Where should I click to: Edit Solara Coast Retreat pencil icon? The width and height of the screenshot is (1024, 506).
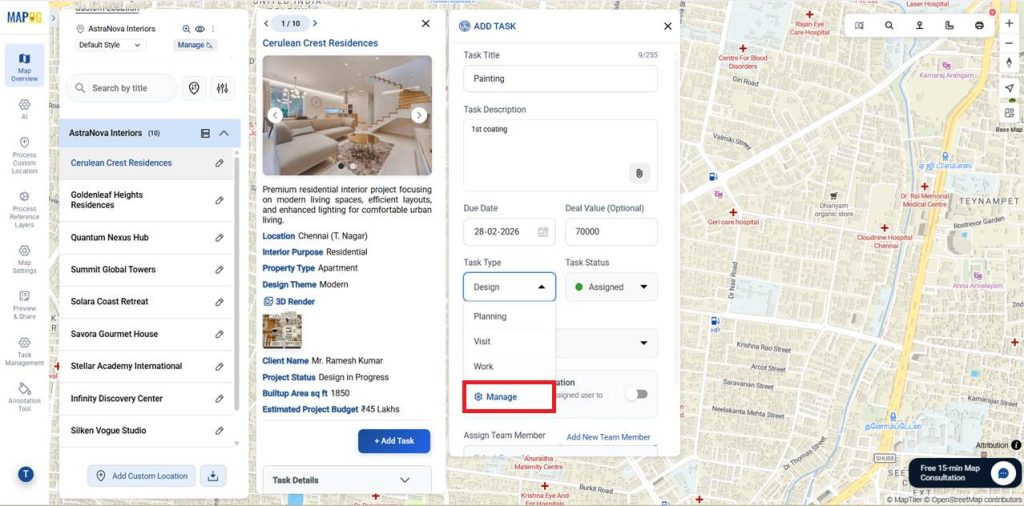point(219,302)
